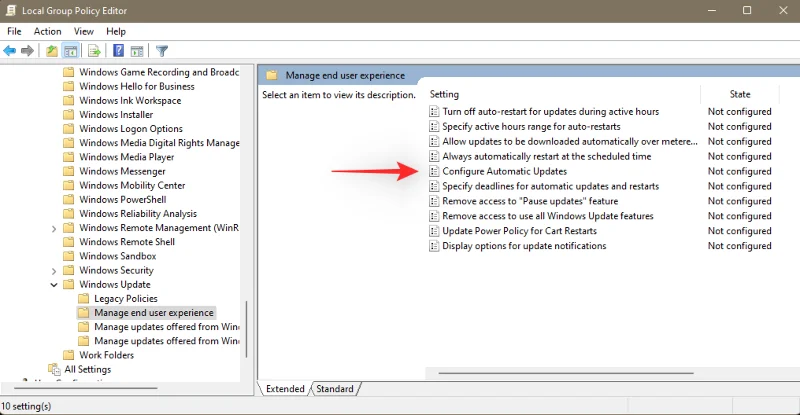Toggle the Show/Hide Action Pane icon
The image size is (800, 415).
tap(137, 51)
